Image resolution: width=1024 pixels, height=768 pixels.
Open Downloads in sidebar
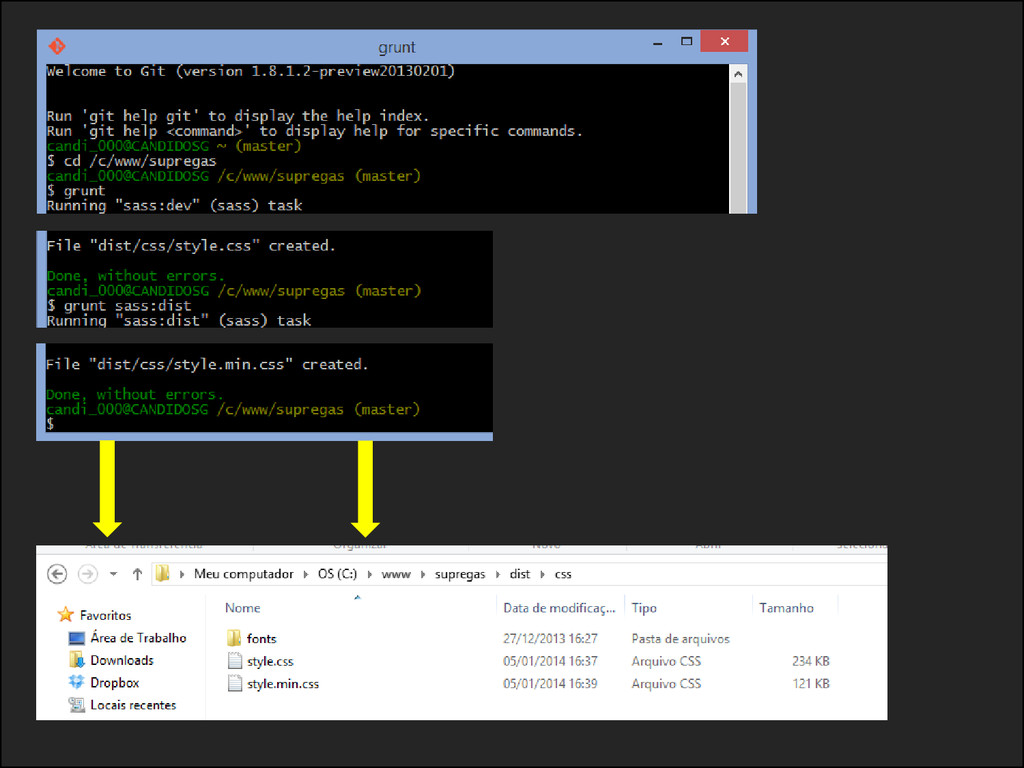click(122, 660)
